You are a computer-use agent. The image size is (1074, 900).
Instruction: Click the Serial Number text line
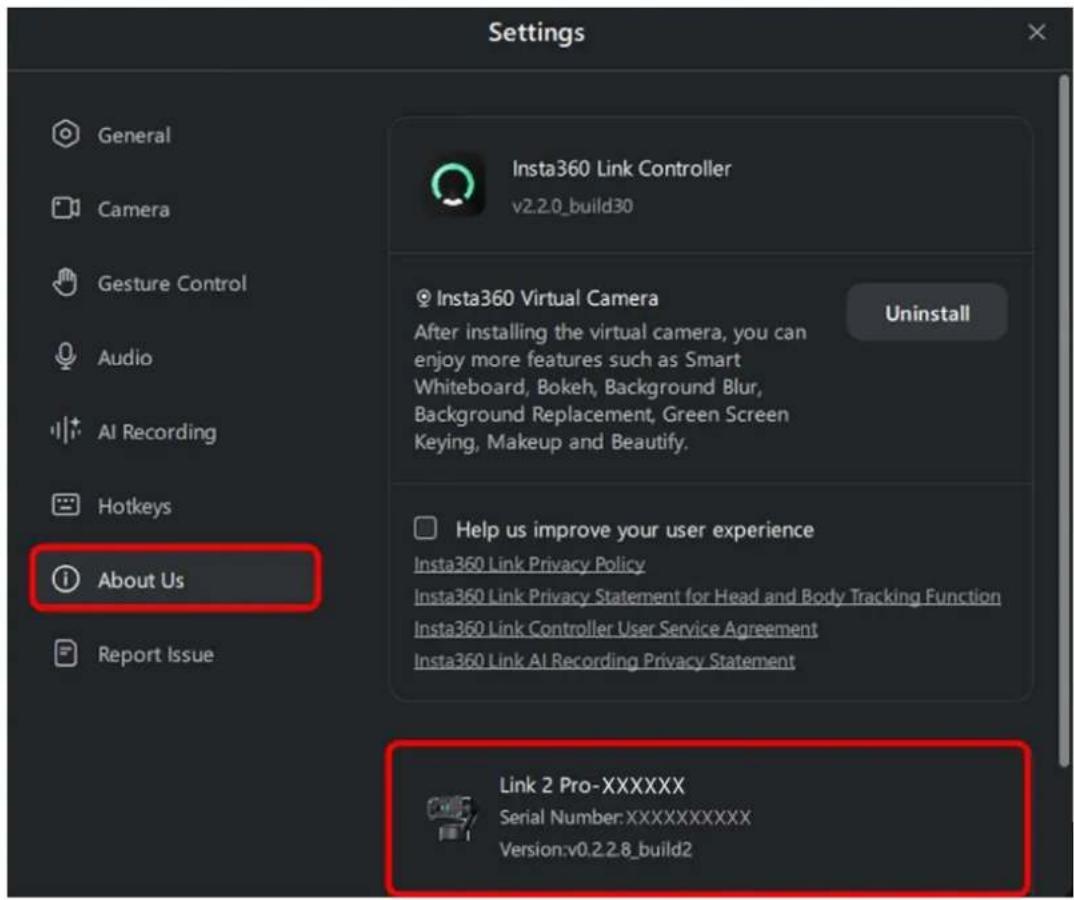[x=625, y=816]
